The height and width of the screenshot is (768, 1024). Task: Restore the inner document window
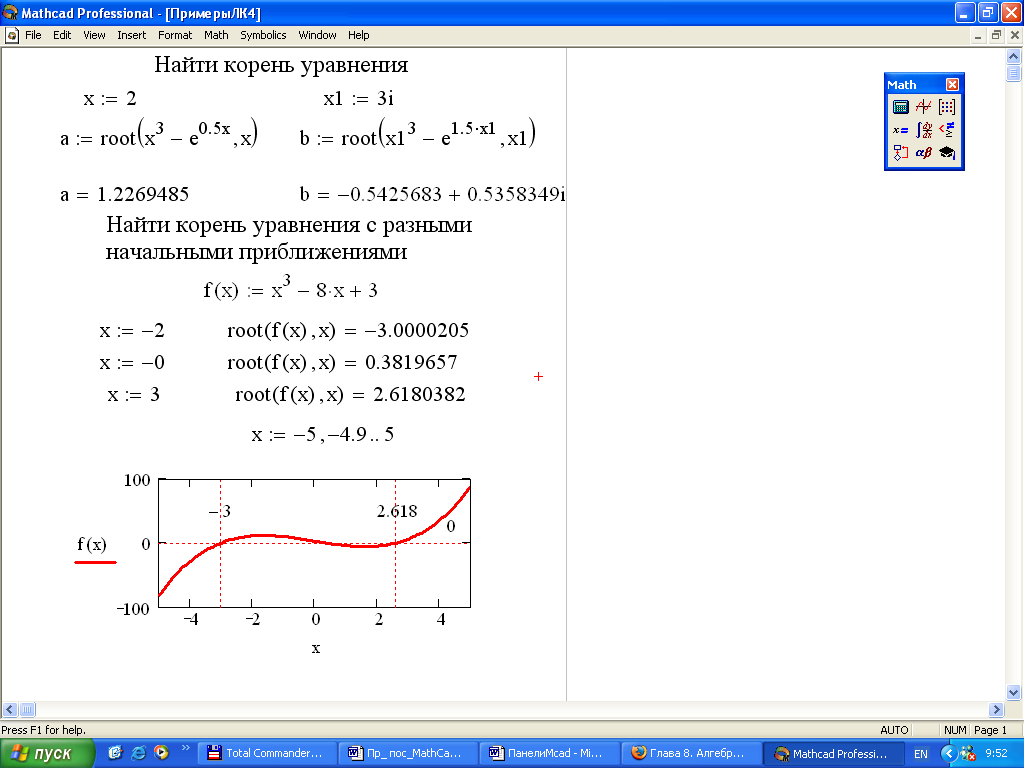996,36
